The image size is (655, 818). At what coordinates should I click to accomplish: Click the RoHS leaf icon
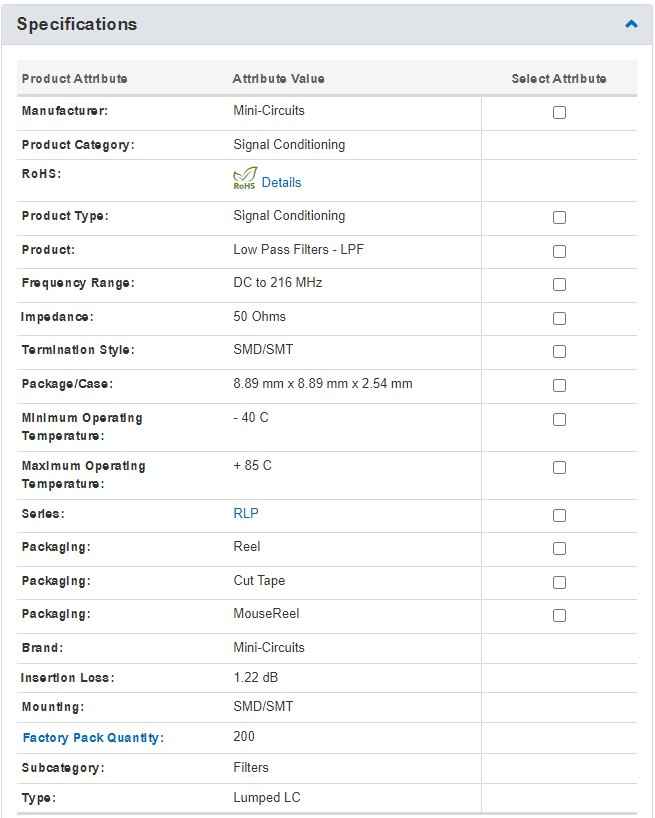tap(244, 178)
